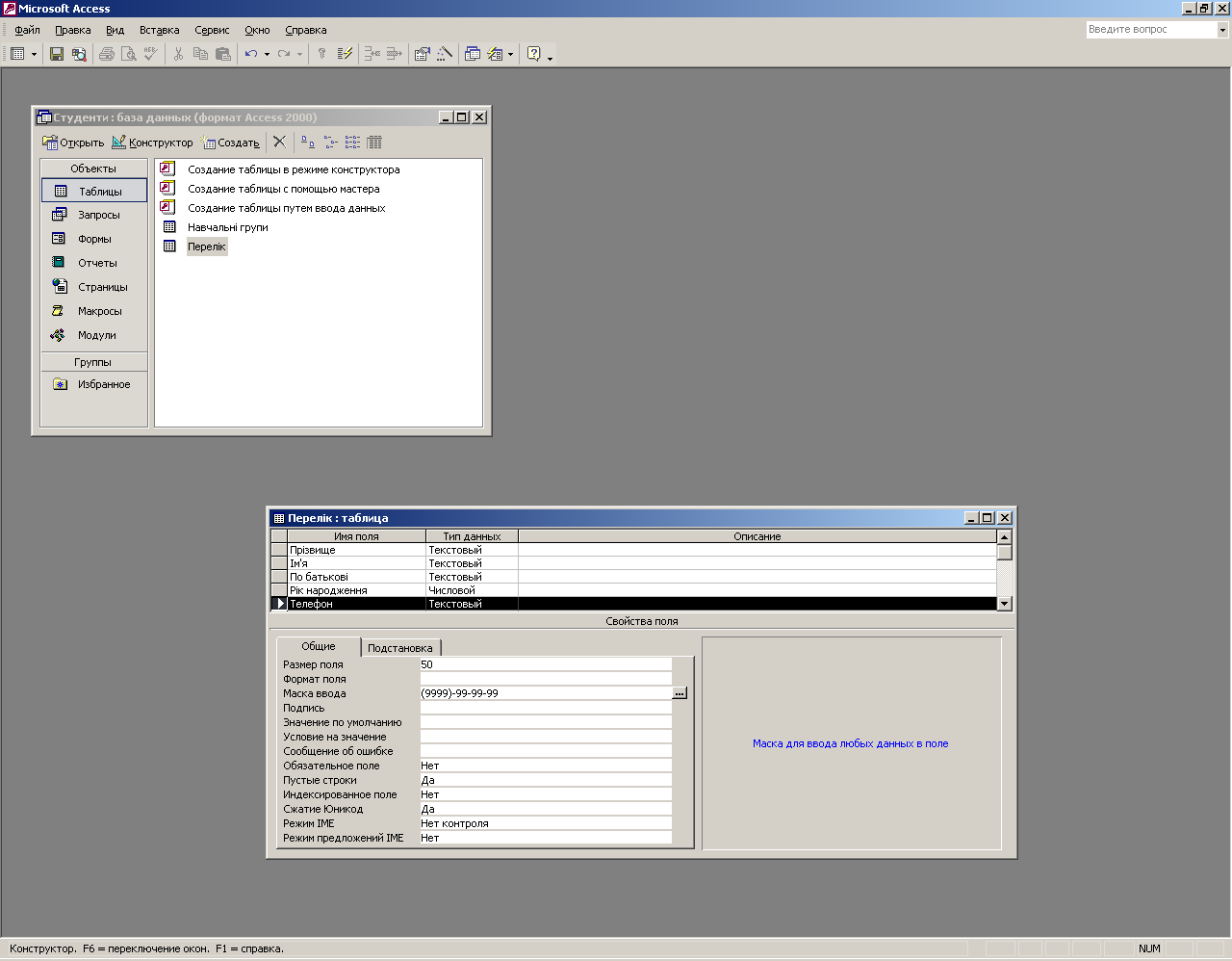Screen dimensions: 1232x961
Task: Open the Вид menu
Action: (x=115, y=30)
